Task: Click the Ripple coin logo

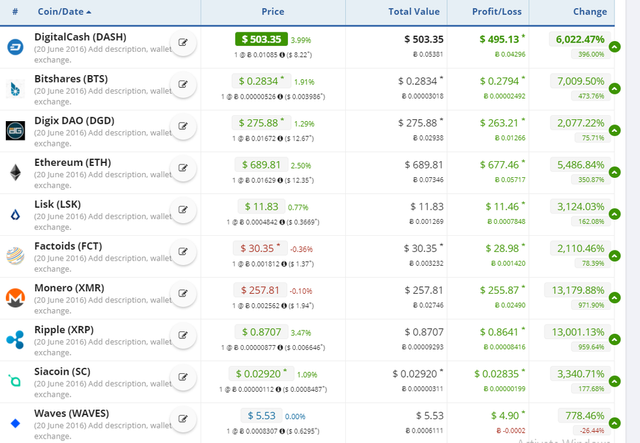Action: (16, 339)
